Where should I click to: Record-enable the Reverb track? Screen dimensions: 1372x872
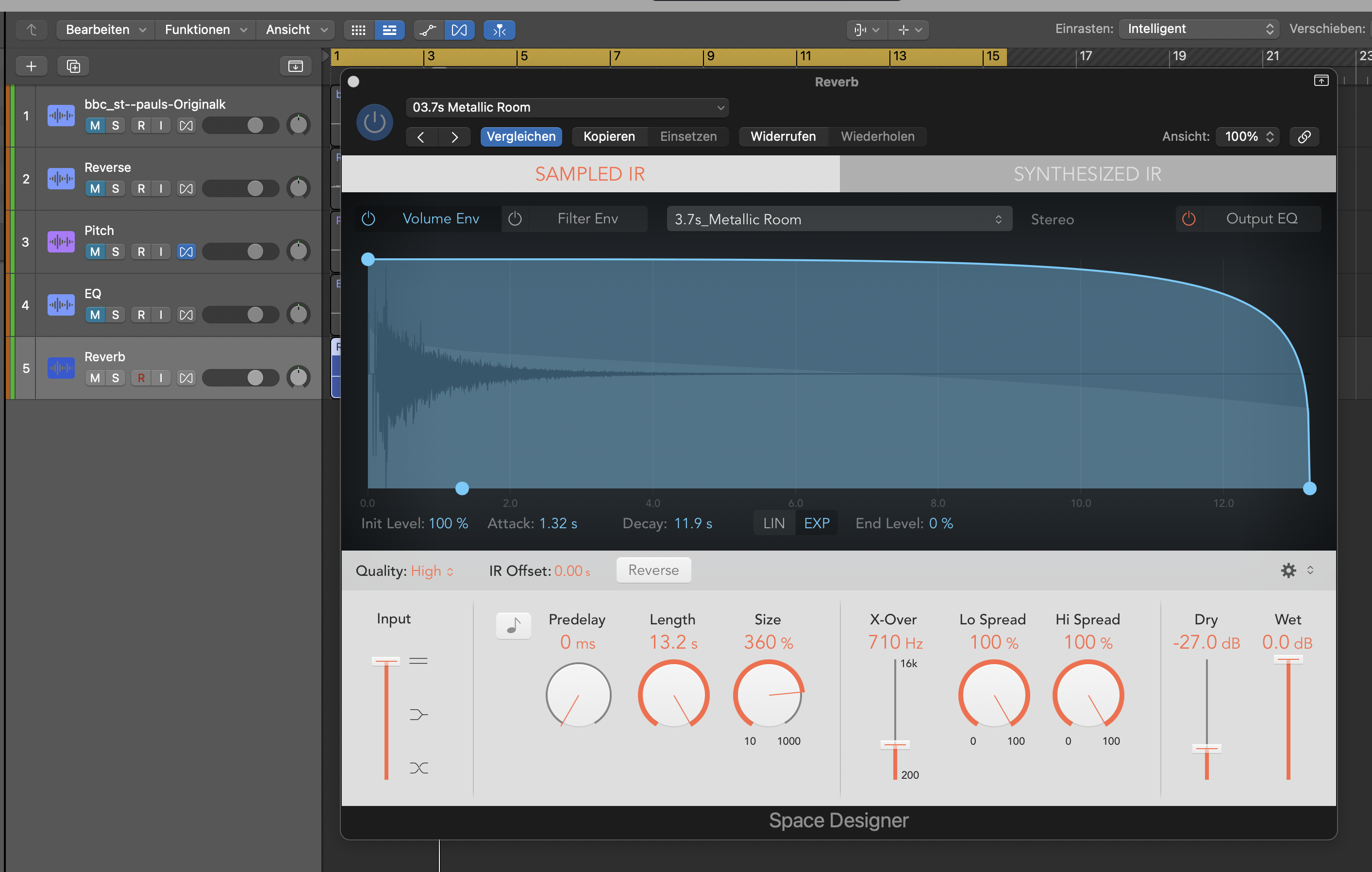tap(141, 378)
